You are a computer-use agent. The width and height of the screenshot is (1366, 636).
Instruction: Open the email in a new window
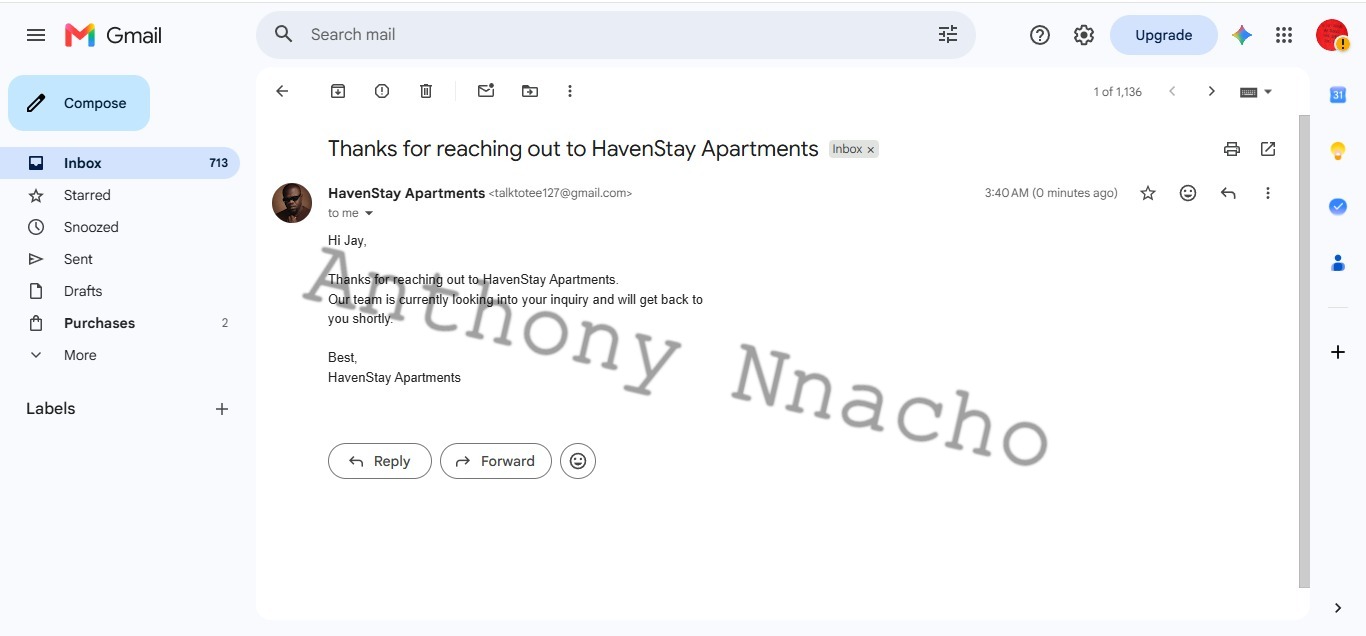1268,149
